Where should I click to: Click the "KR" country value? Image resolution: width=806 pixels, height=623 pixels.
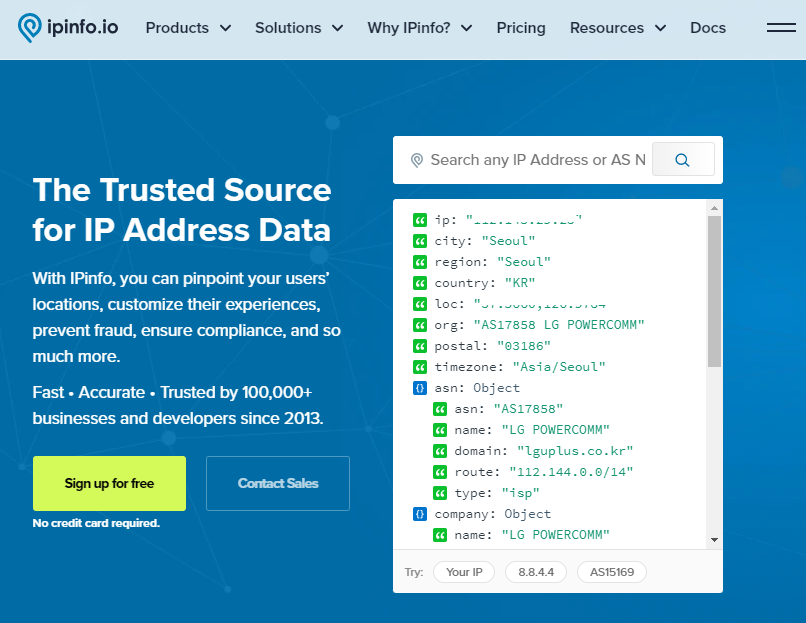tap(520, 283)
